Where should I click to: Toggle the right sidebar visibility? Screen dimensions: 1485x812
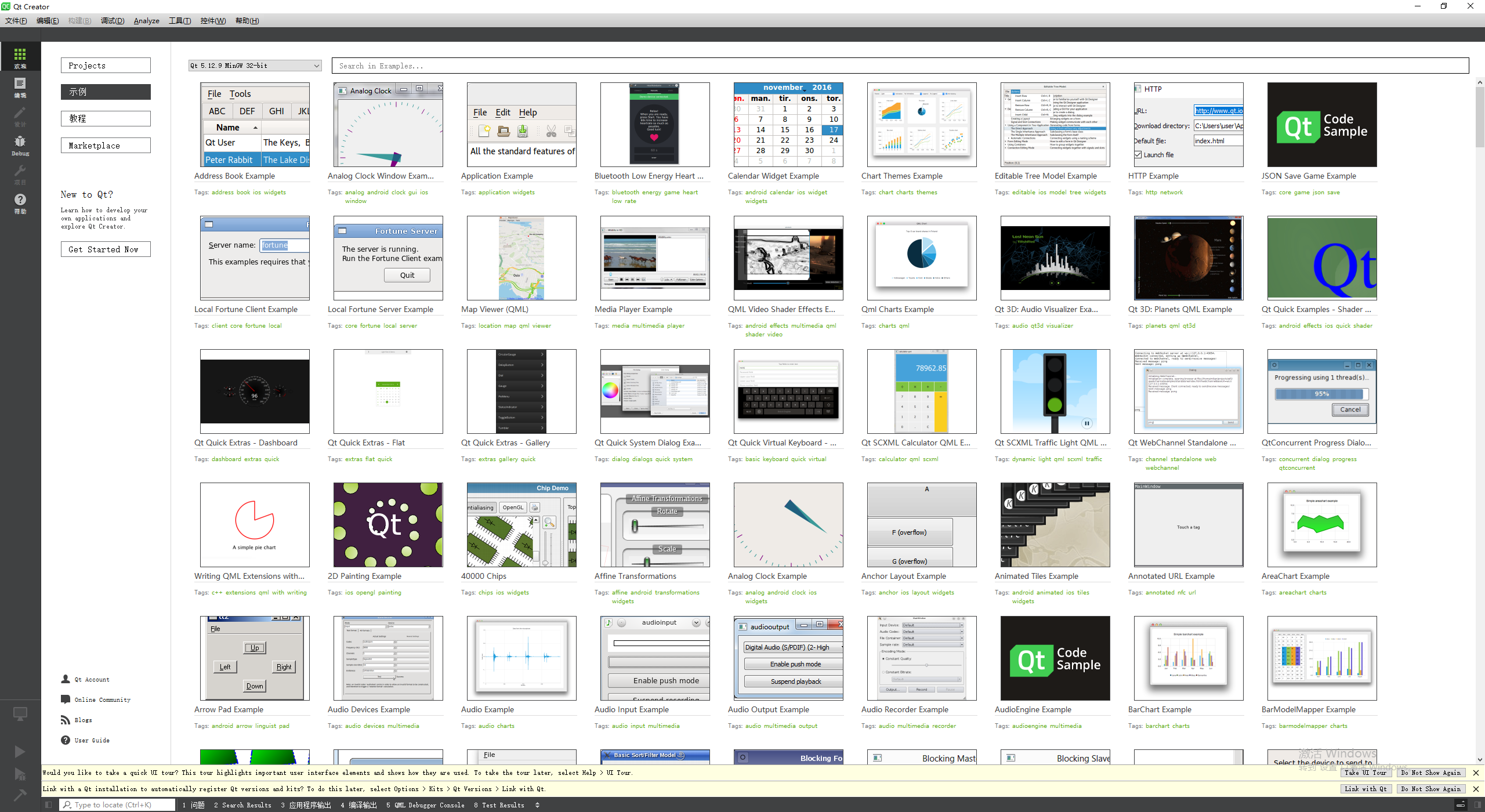coord(1476,805)
